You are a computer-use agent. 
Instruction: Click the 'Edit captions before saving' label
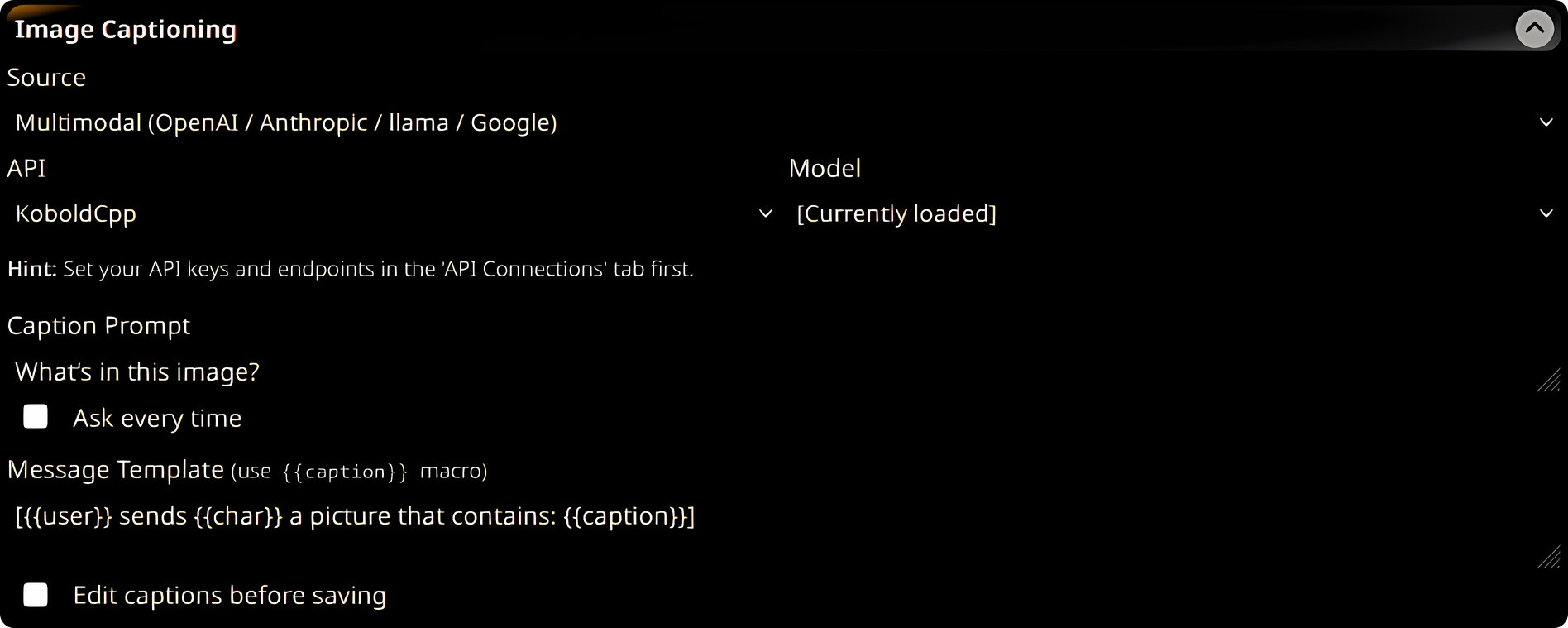pyautogui.click(x=229, y=596)
